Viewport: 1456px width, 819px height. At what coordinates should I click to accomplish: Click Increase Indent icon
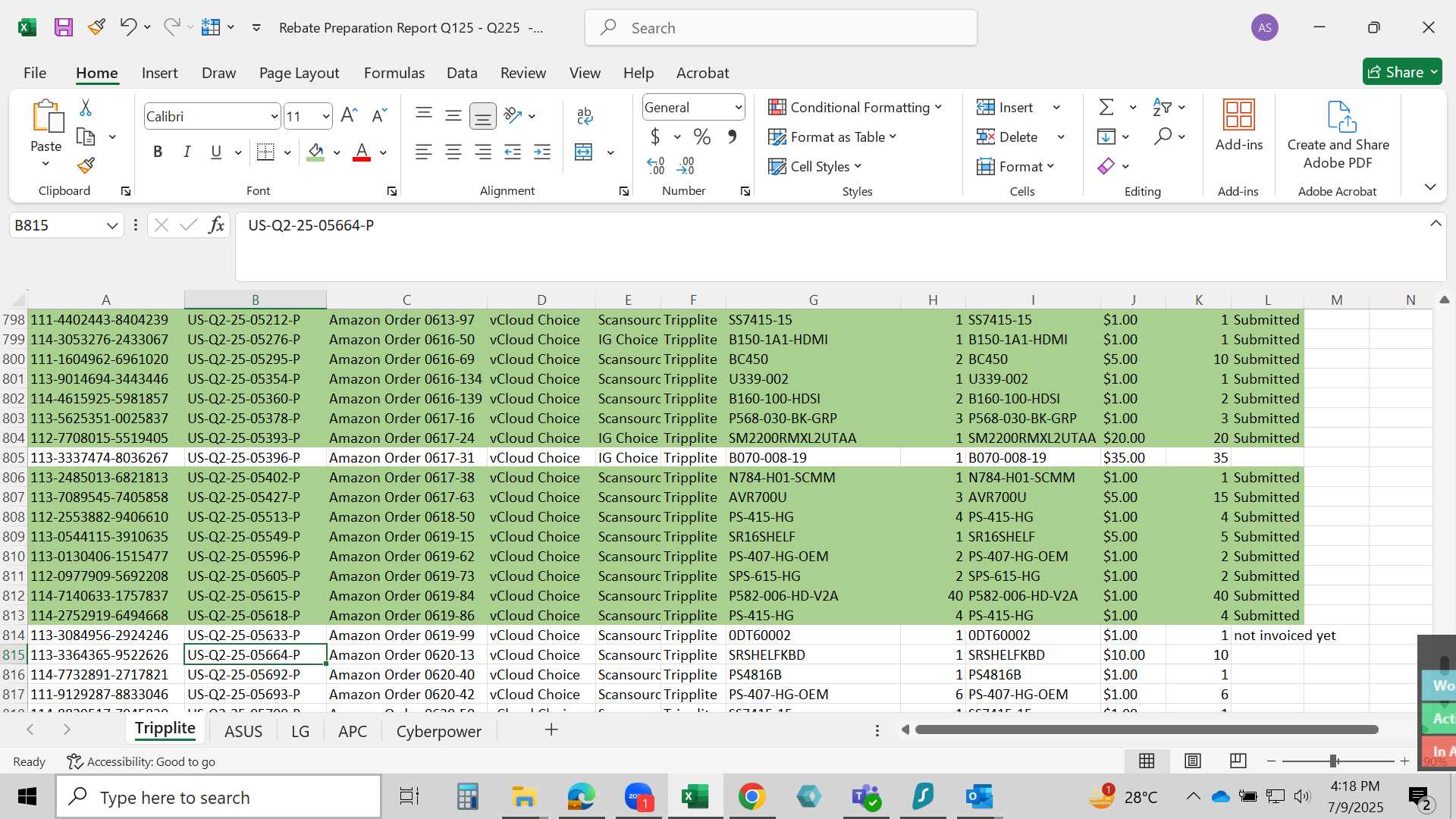click(x=542, y=152)
